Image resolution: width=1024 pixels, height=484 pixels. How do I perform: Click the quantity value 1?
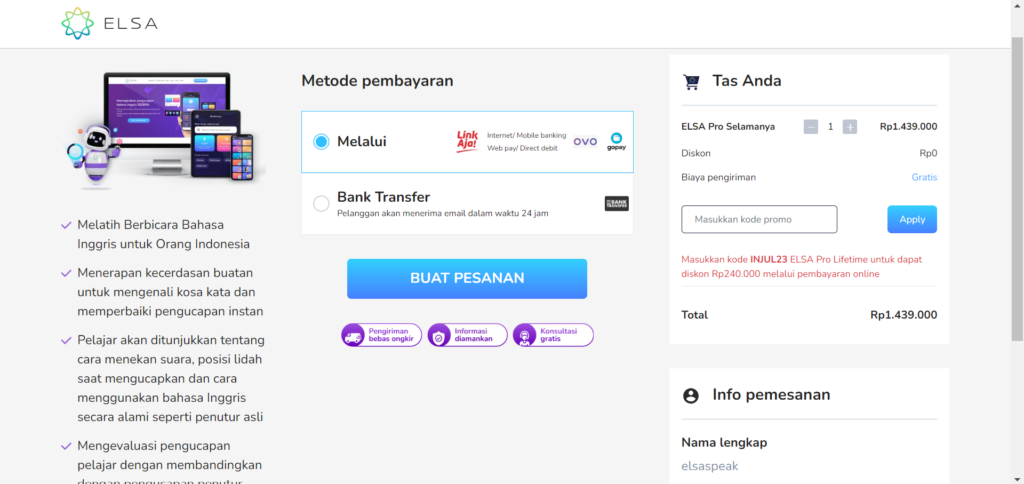point(831,127)
